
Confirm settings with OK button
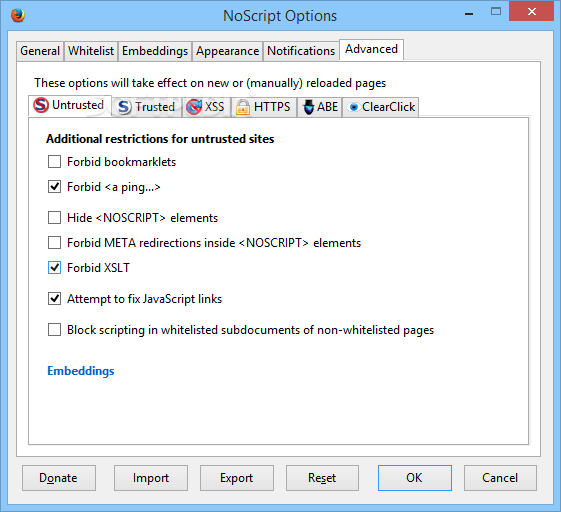[415, 478]
